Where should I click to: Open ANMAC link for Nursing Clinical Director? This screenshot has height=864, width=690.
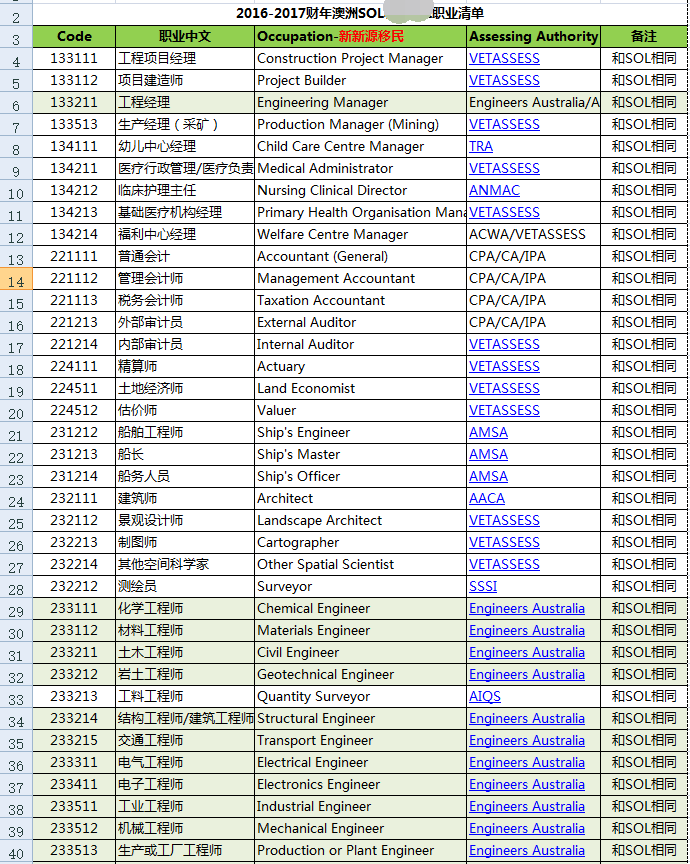pos(494,191)
